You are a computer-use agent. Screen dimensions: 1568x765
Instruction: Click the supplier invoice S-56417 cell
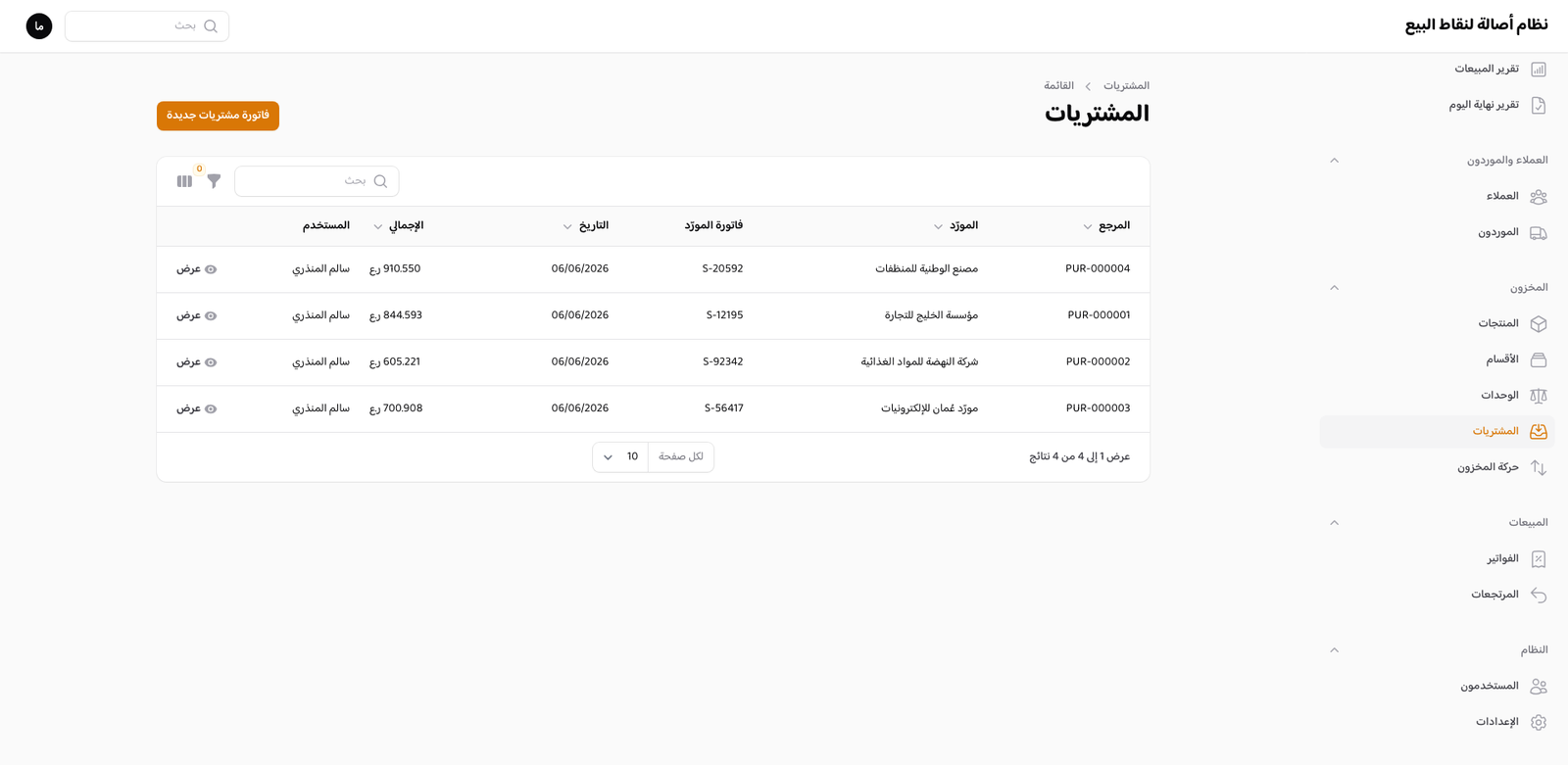coord(724,409)
